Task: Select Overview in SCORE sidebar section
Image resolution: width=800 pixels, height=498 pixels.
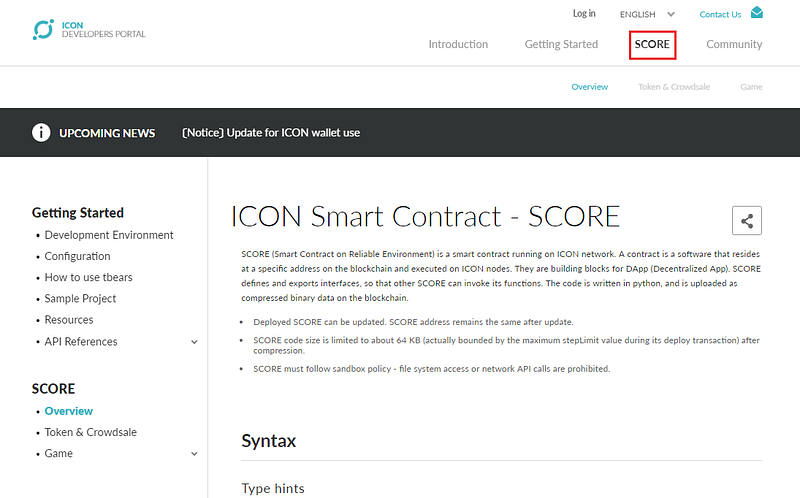Action: [68, 411]
